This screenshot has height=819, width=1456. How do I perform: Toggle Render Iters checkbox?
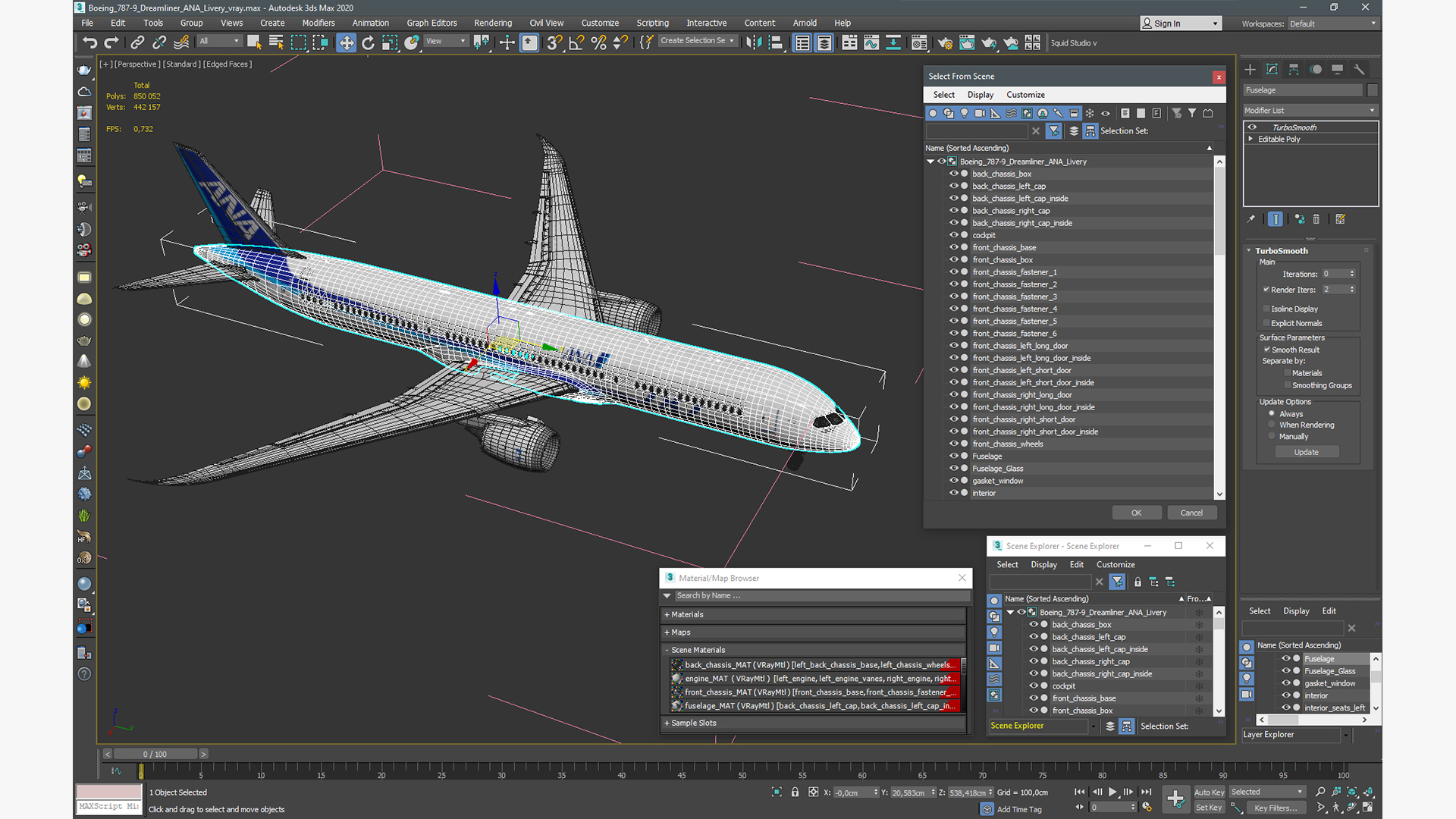(x=1266, y=290)
